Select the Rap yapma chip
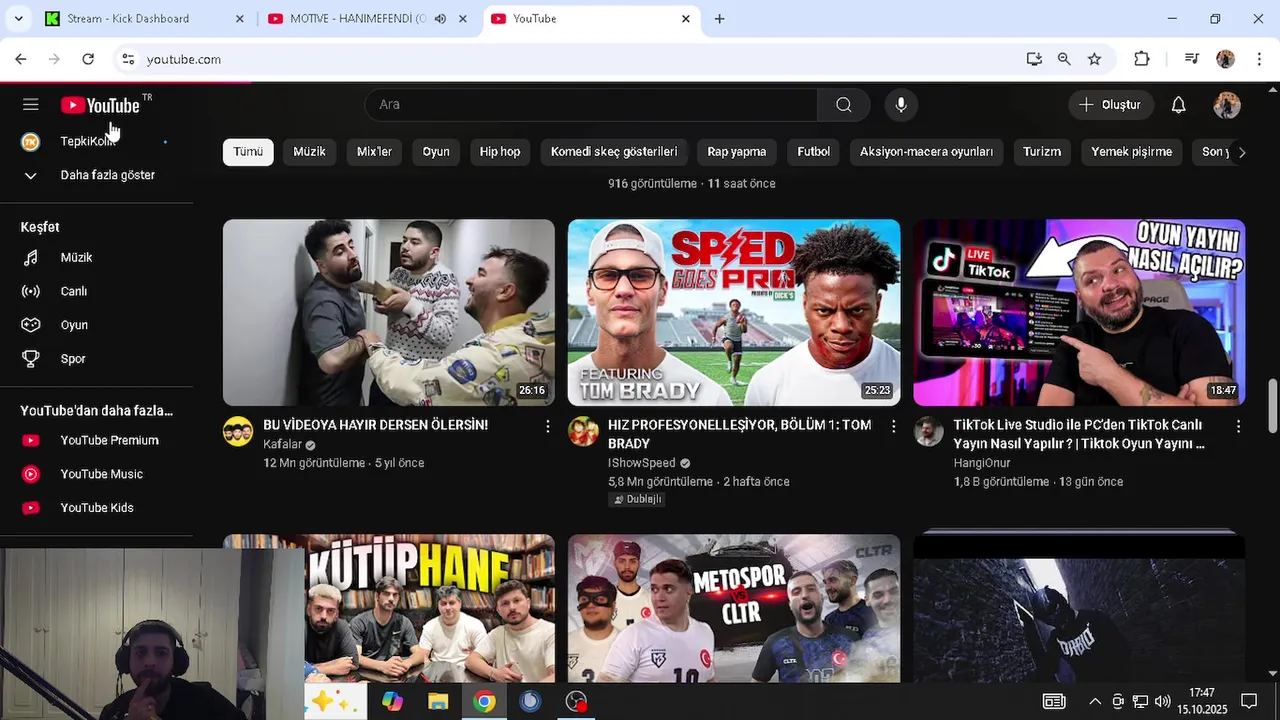Screen dimensions: 1280x720 [737, 152]
